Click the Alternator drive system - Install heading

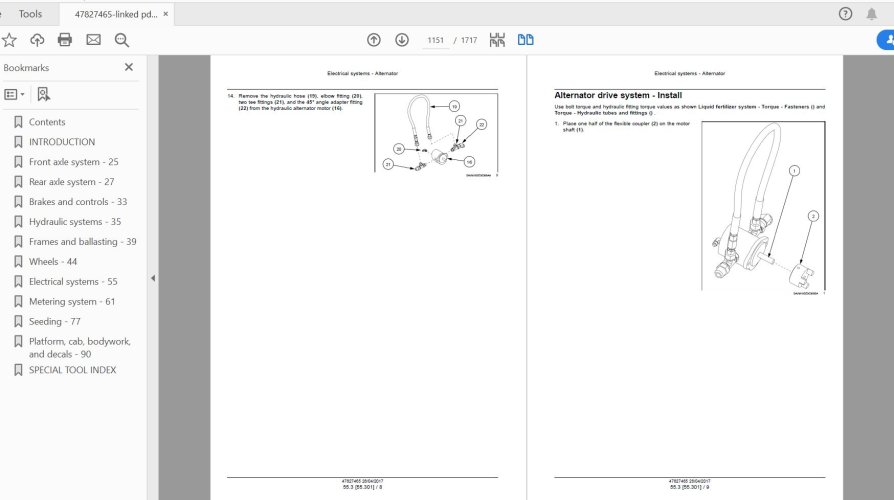pyautogui.click(x=618, y=95)
